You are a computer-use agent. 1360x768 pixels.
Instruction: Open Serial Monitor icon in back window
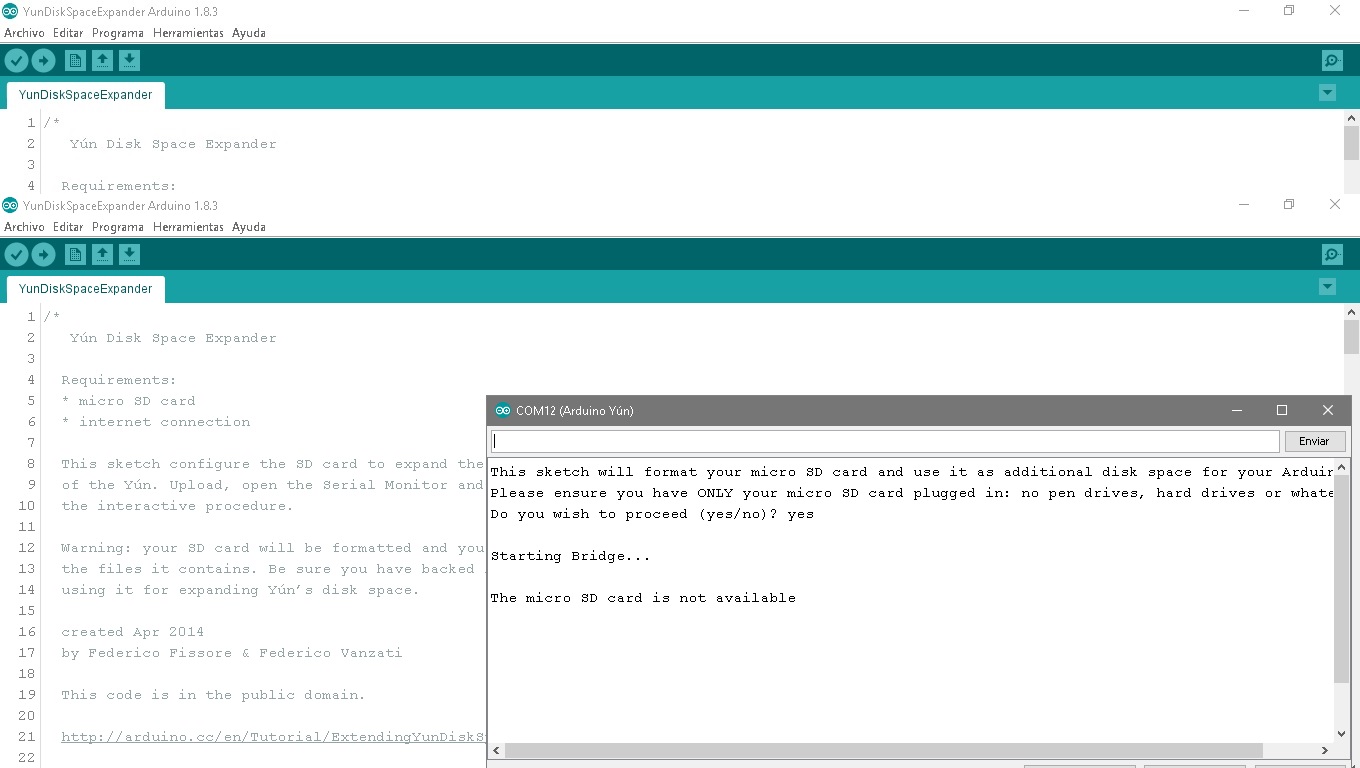click(1332, 61)
